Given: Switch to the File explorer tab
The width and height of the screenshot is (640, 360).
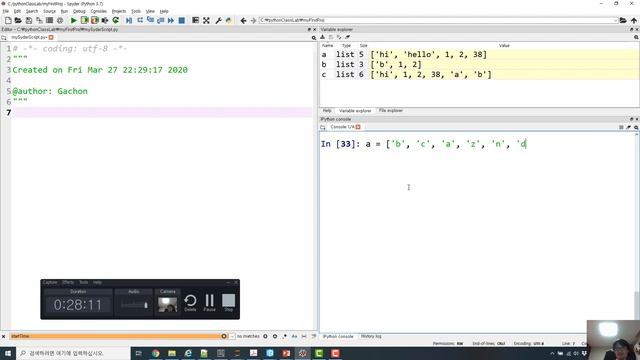Looking at the screenshot, I should (391, 111).
